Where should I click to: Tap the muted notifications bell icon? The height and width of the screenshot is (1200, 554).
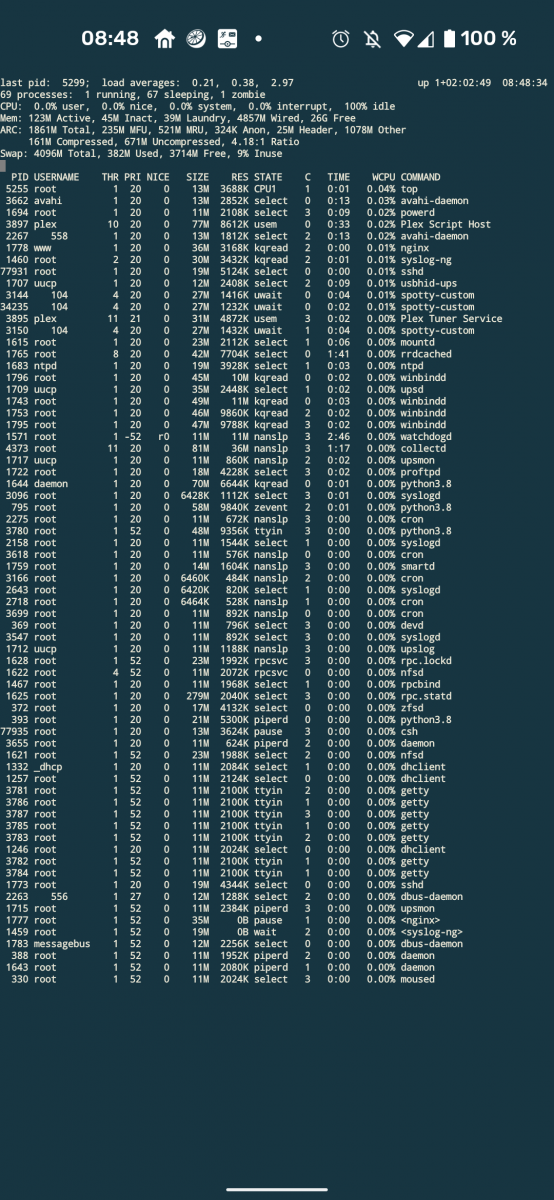point(373,39)
